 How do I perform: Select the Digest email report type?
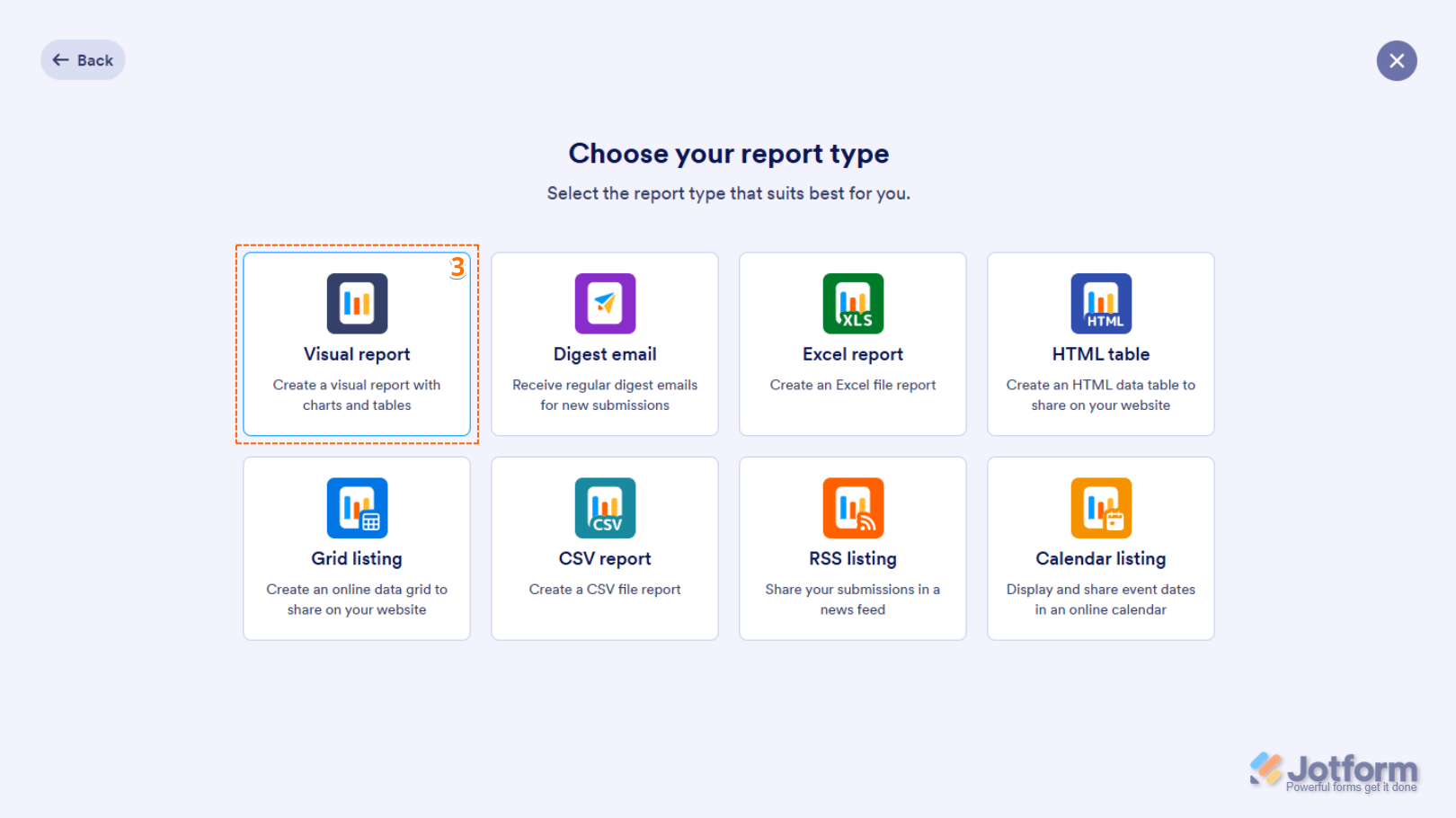605,344
